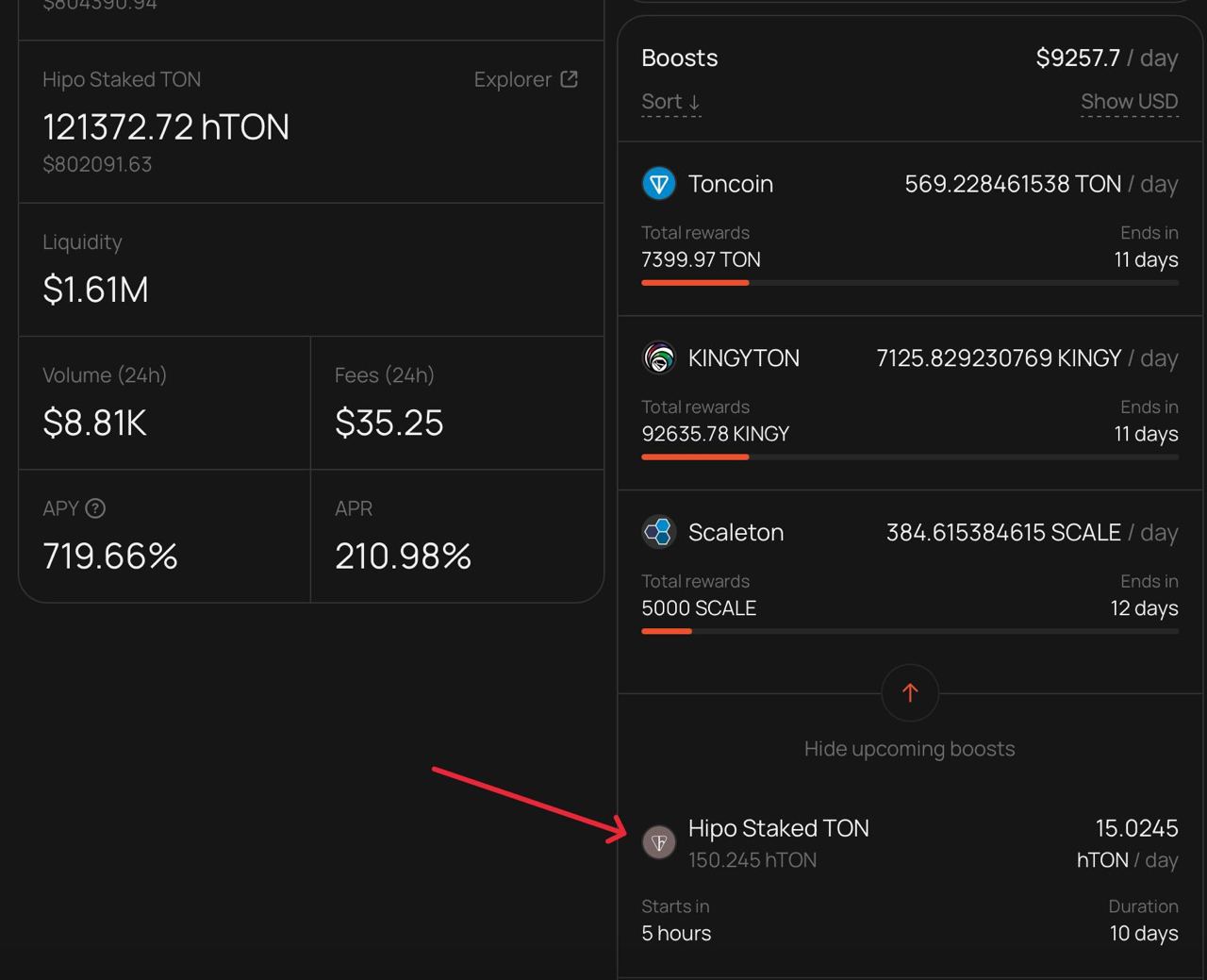This screenshot has height=980, width=1207.
Task: Open the Explorer link for hTON
Action: coord(526,79)
